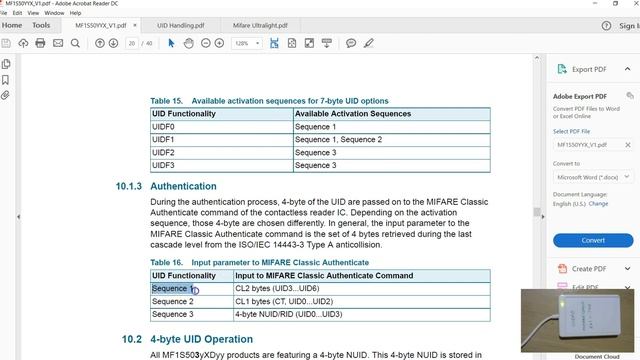
Task: Switch to the Tools tab
Action: click(41, 25)
